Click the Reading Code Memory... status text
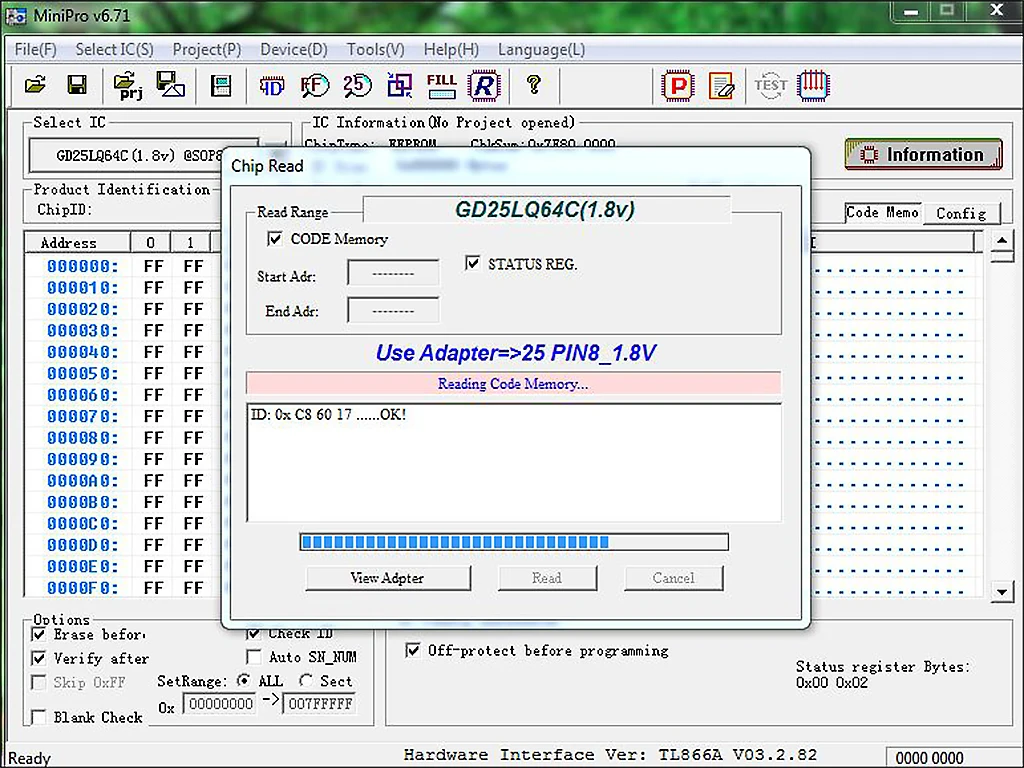1024x768 pixels. [x=513, y=384]
